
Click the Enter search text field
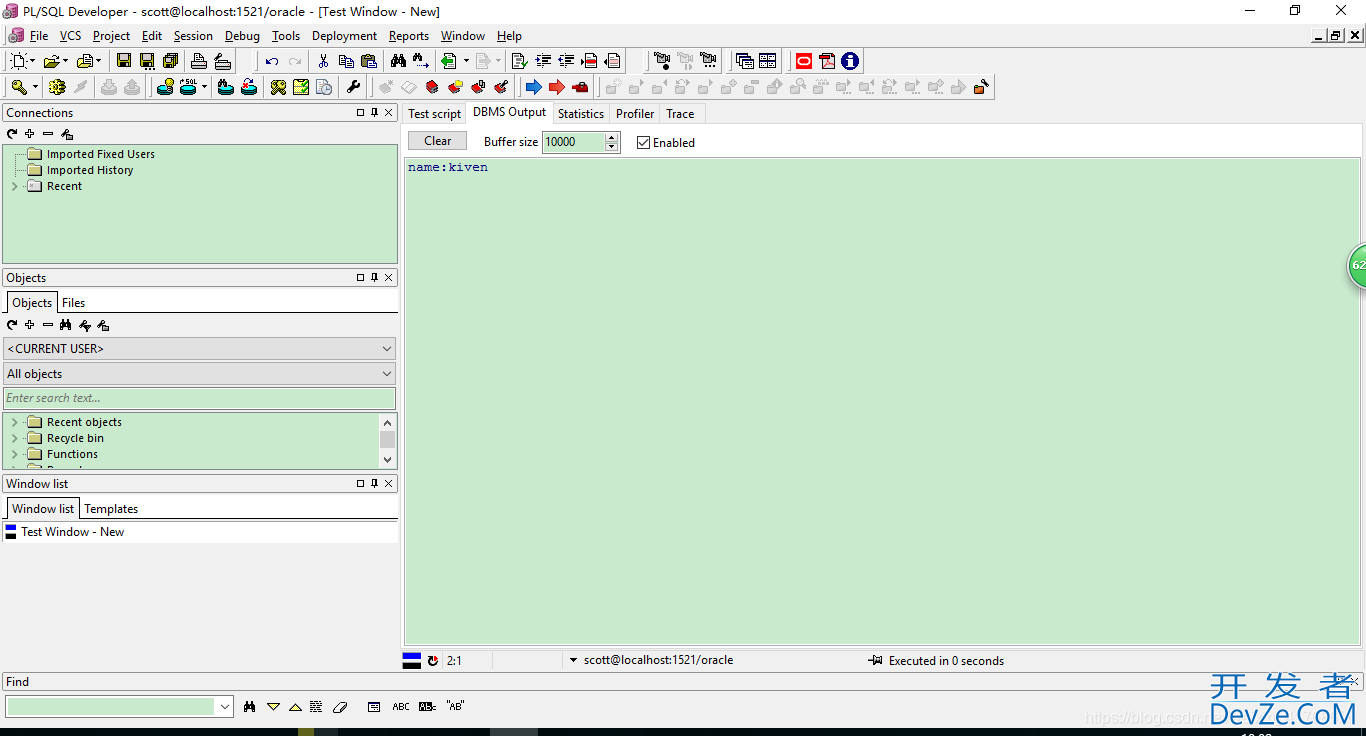[x=200, y=398]
